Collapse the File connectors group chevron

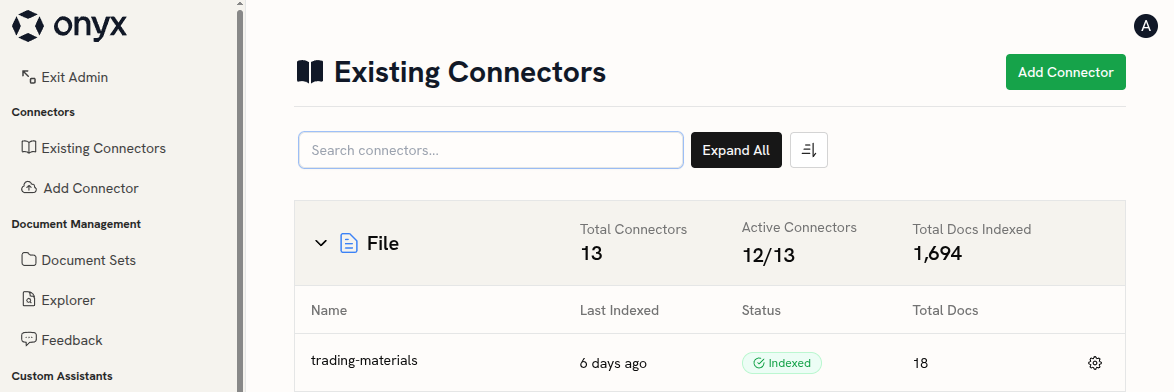320,243
